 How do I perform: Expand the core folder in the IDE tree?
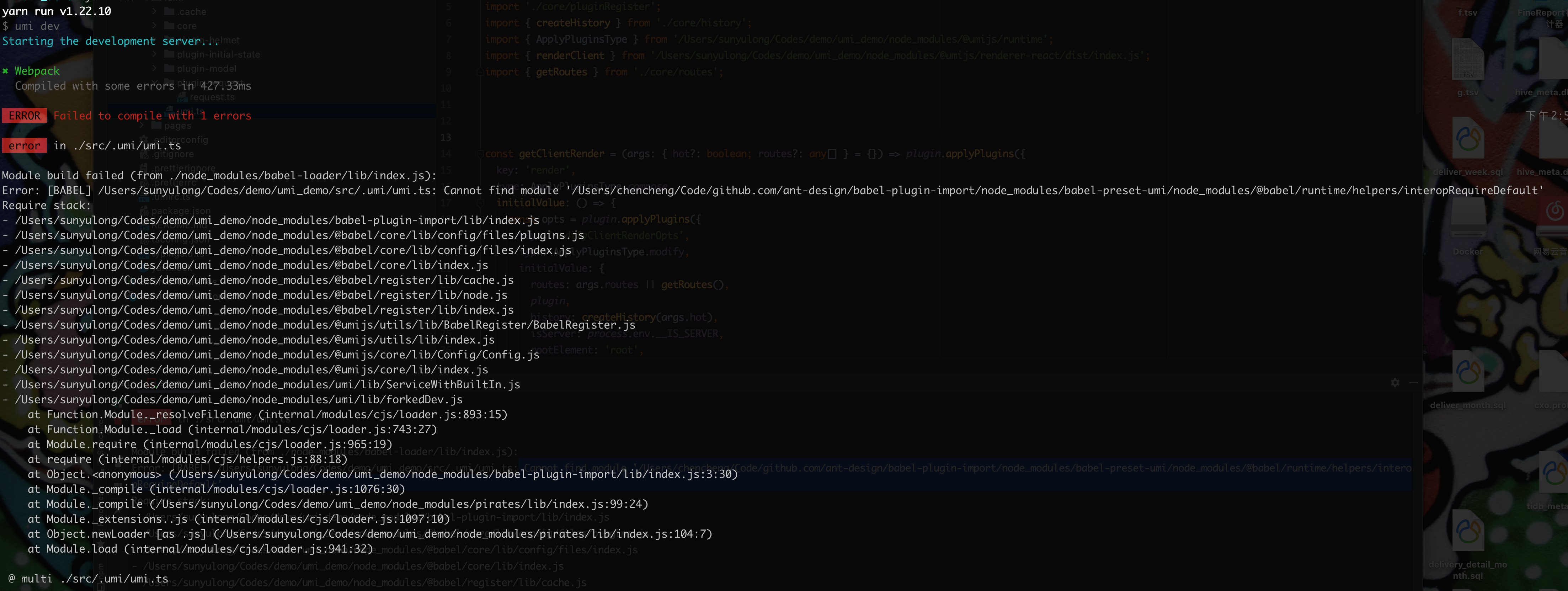pos(155,26)
